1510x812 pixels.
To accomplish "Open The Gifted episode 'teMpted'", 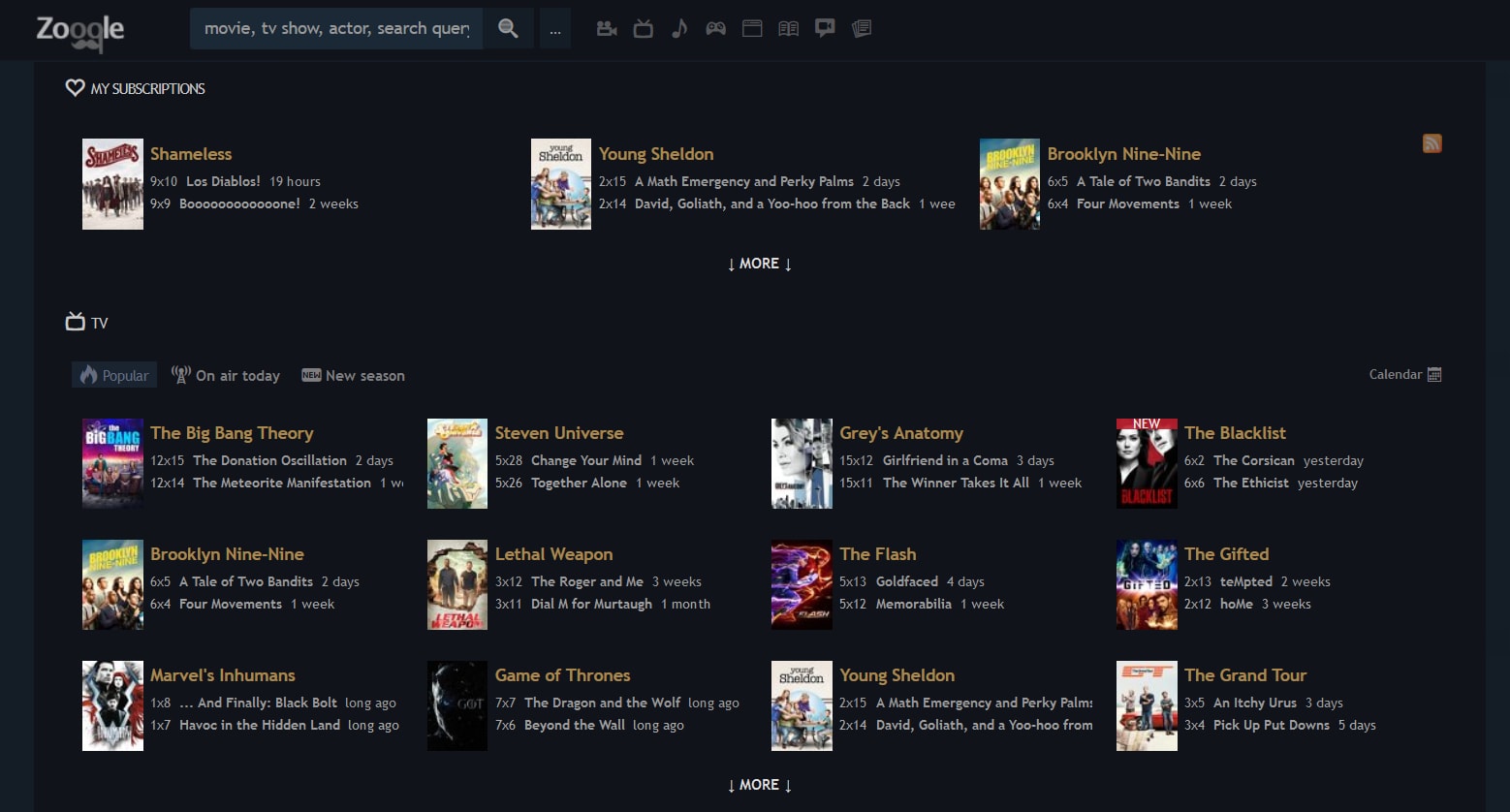I will (x=1246, y=581).
